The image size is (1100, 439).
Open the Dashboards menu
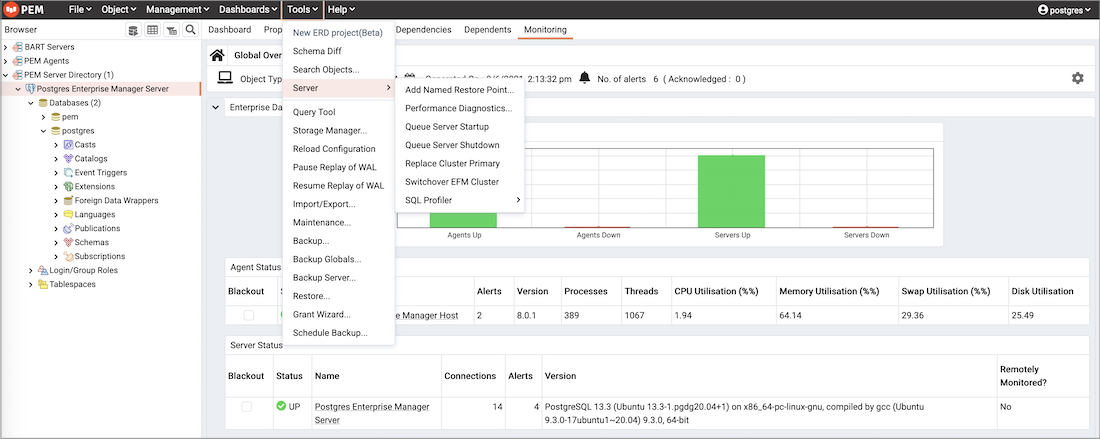click(x=248, y=10)
